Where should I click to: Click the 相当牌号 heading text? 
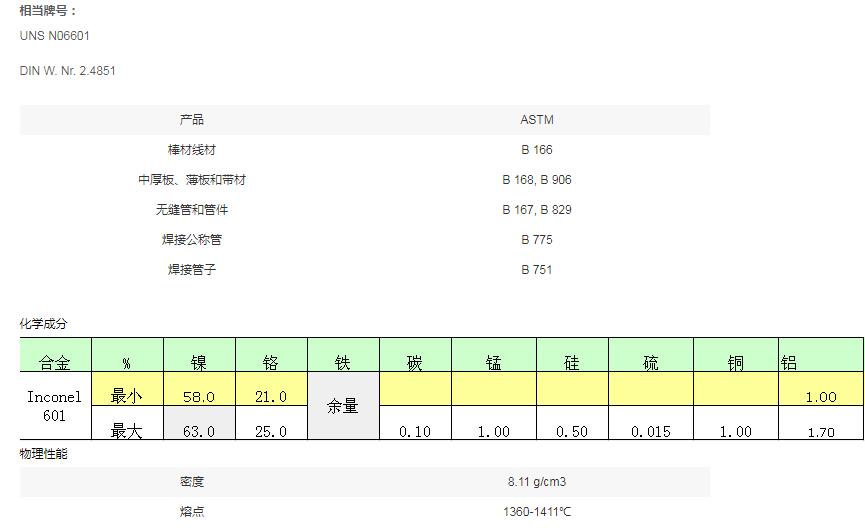click(x=48, y=10)
